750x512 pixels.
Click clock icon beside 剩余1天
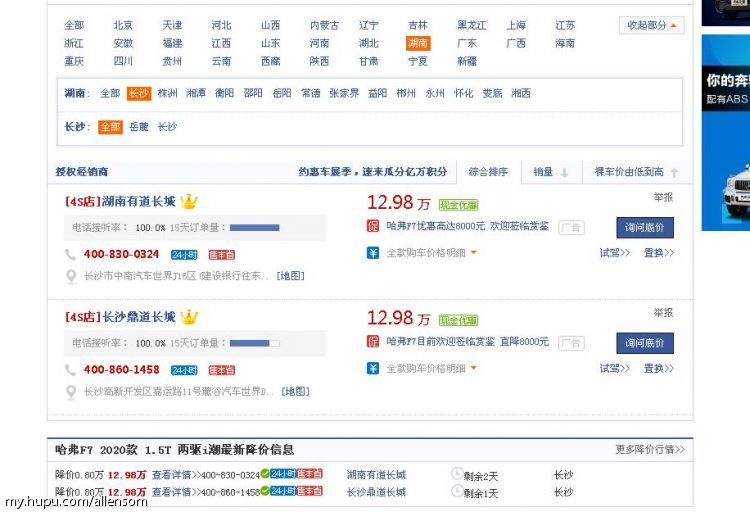(457, 491)
